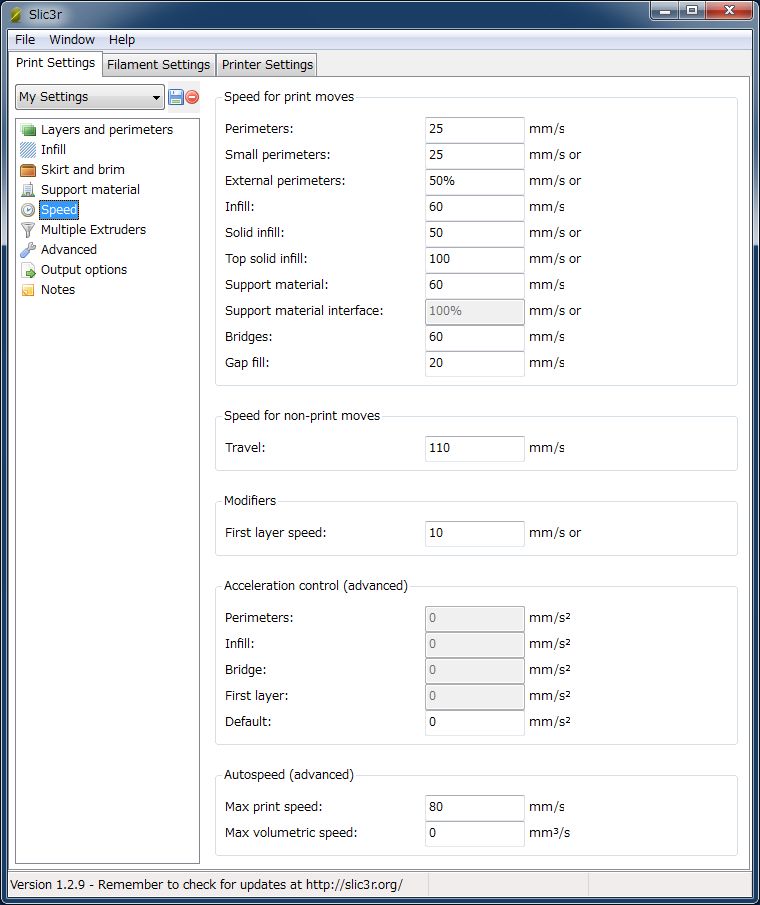Select Advanced settings category
The image size is (760, 905).
click(69, 250)
